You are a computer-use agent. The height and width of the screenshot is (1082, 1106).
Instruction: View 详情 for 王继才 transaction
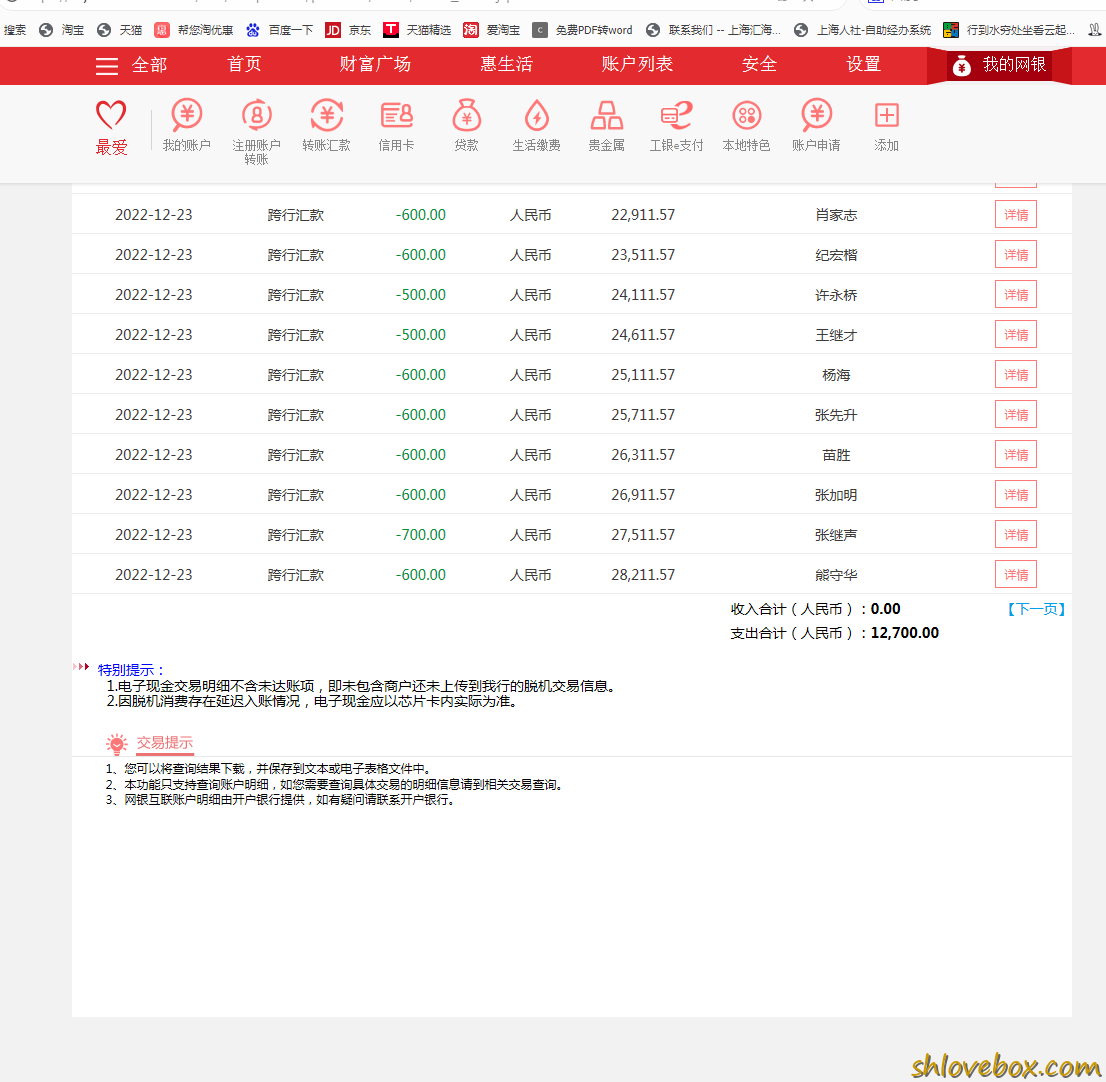click(1016, 334)
